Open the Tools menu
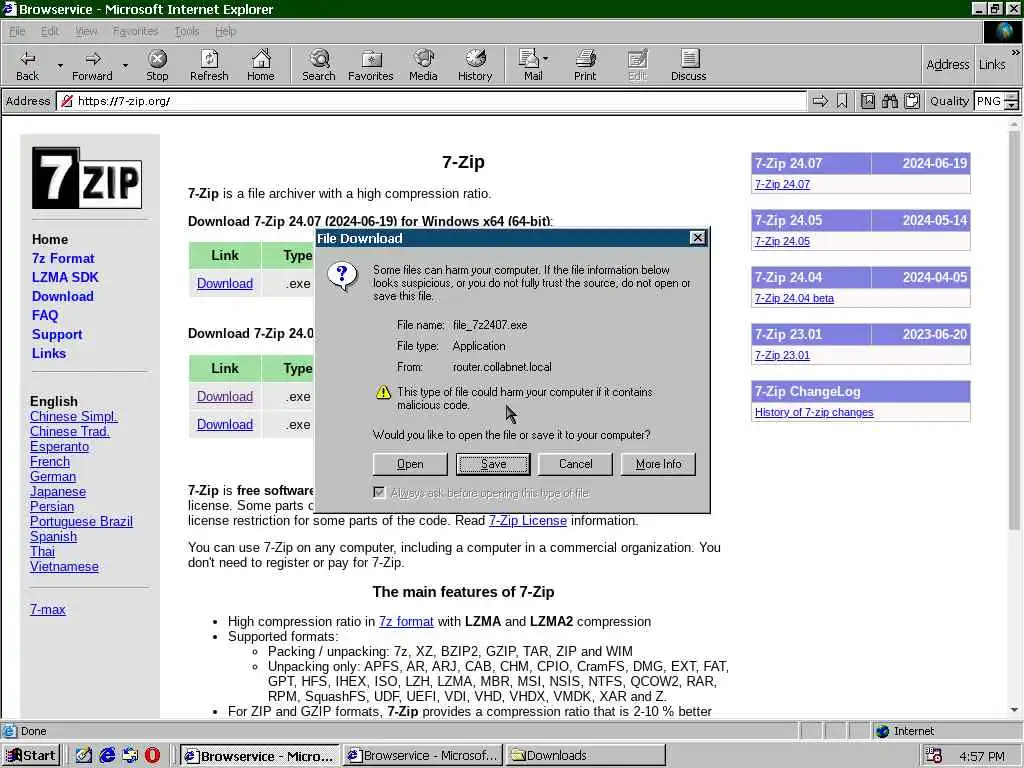 (x=187, y=31)
